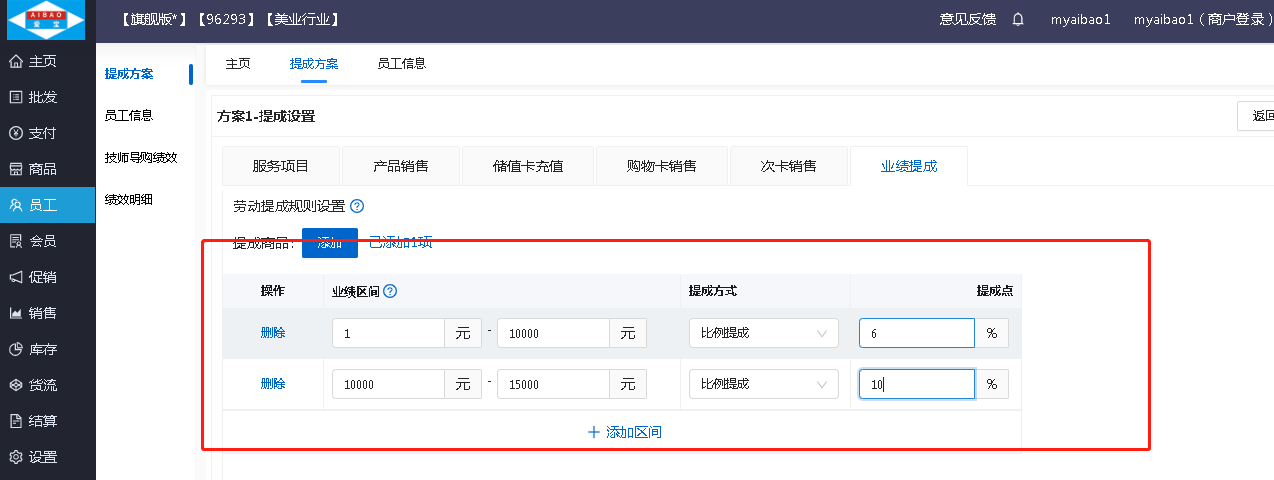Click the 员工 staff sidebar icon

click(15, 205)
